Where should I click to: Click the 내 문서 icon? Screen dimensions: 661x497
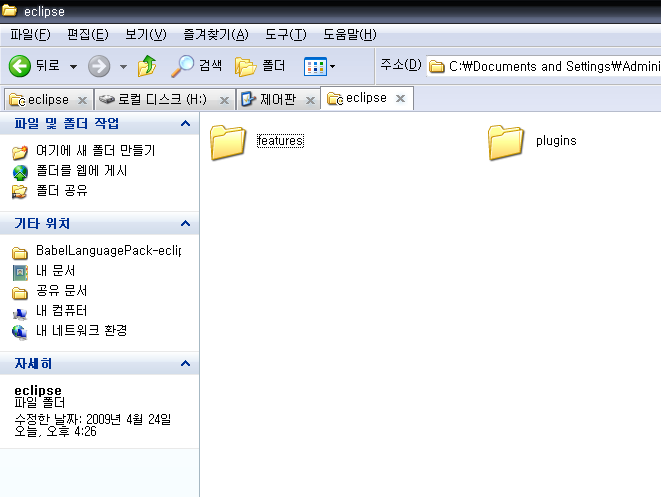20,272
